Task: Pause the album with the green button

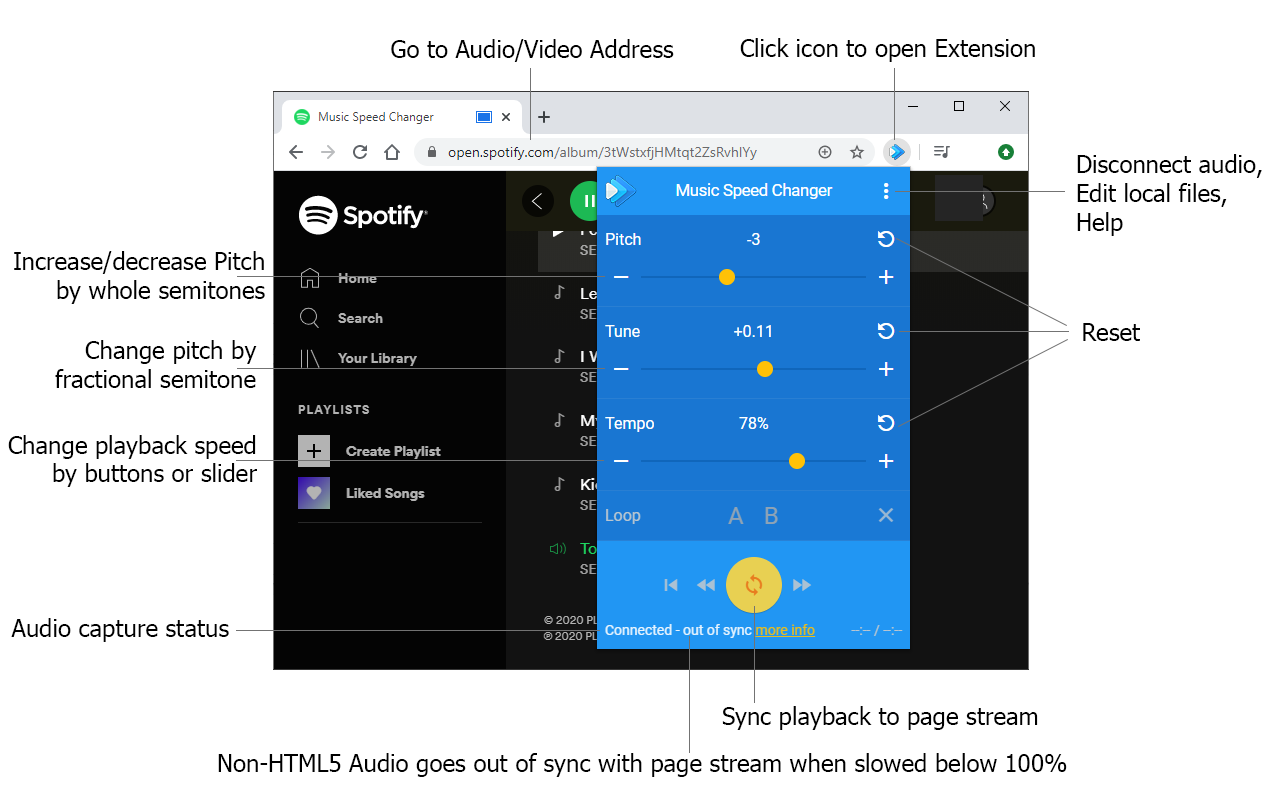Action: pos(584,201)
